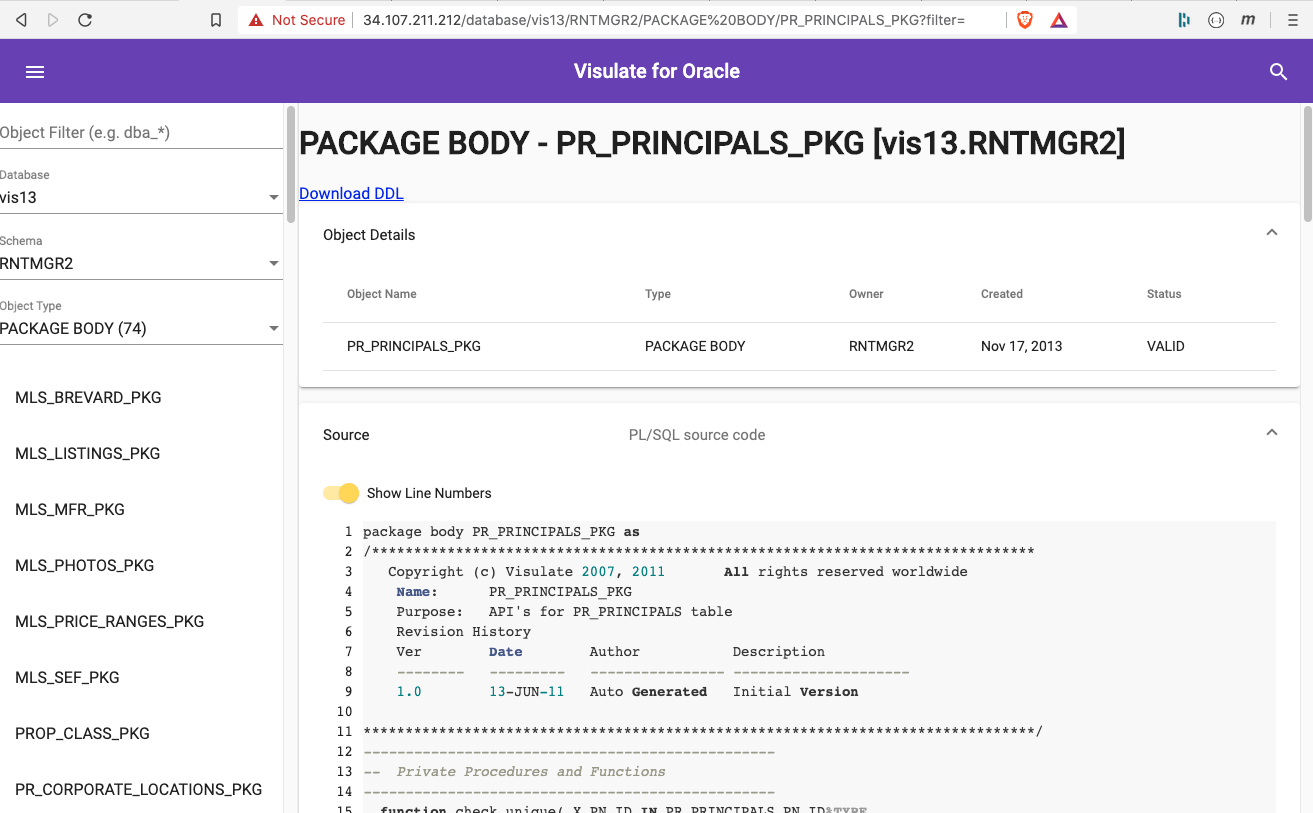1313x813 pixels.
Task: Click the Visulate for Oracle title
Action: pyautogui.click(x=657, y=71)
